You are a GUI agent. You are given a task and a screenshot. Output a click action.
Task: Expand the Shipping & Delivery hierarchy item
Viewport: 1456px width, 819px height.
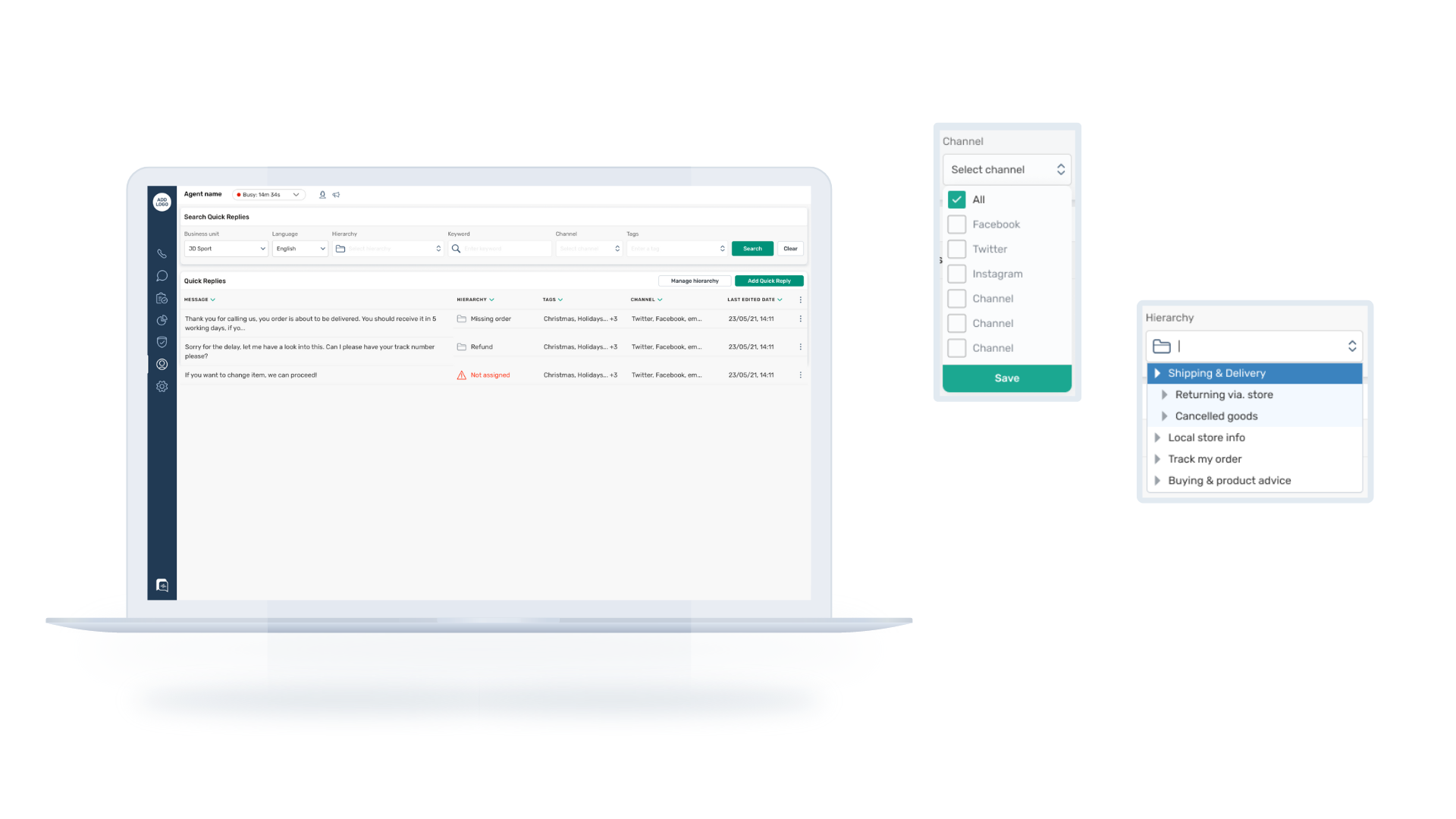(x=1158, y=373)
